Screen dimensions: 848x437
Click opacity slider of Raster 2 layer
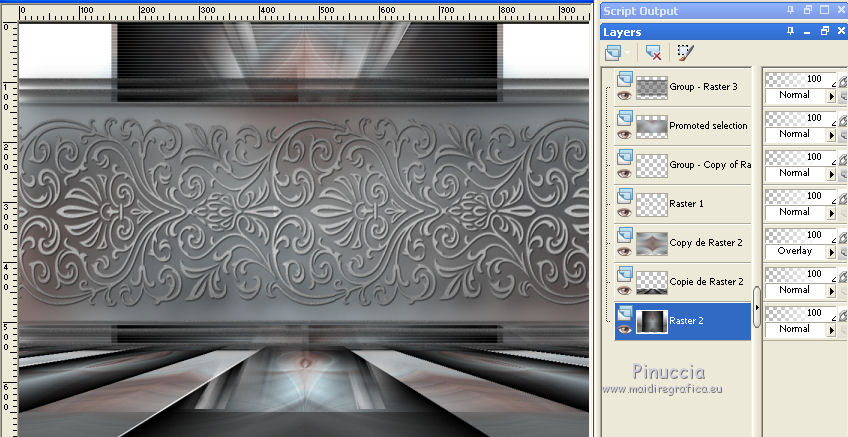tap(801, 313)
